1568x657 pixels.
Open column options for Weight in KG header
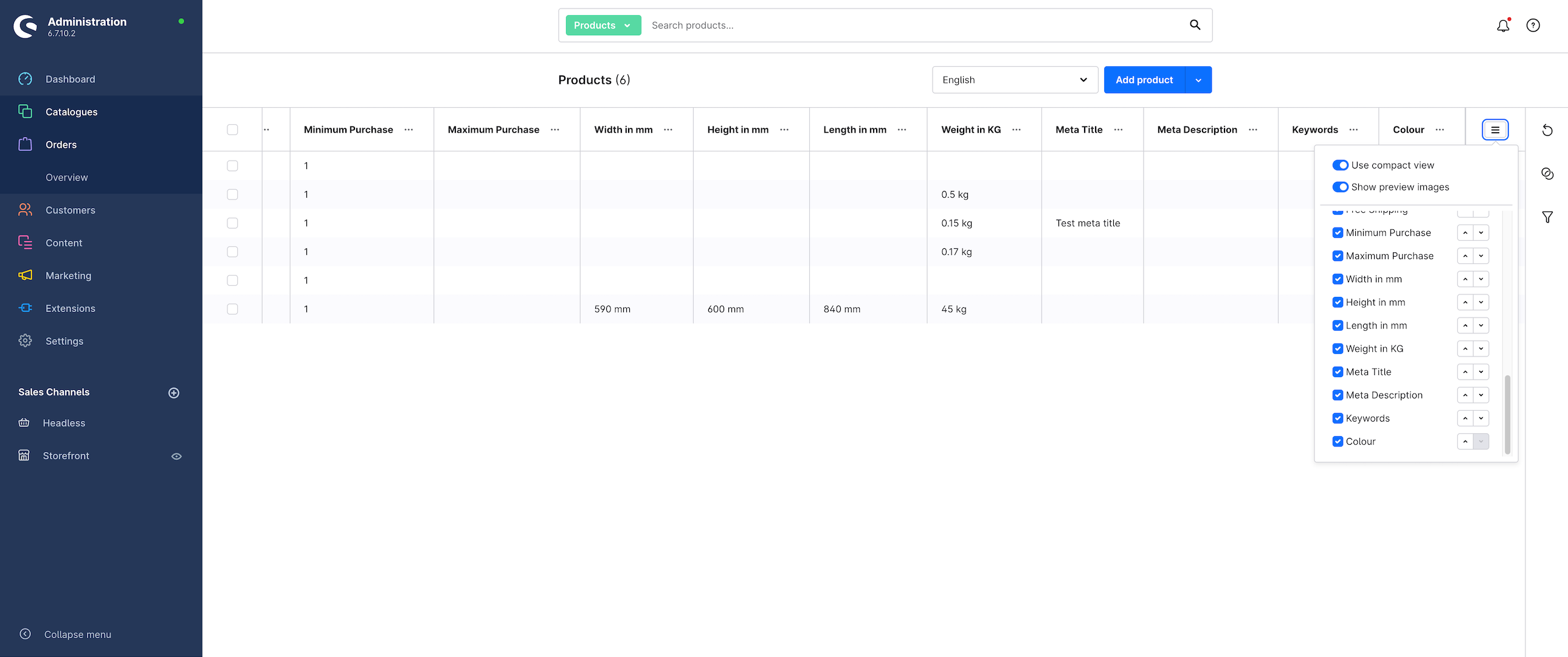click(1016, 130)
